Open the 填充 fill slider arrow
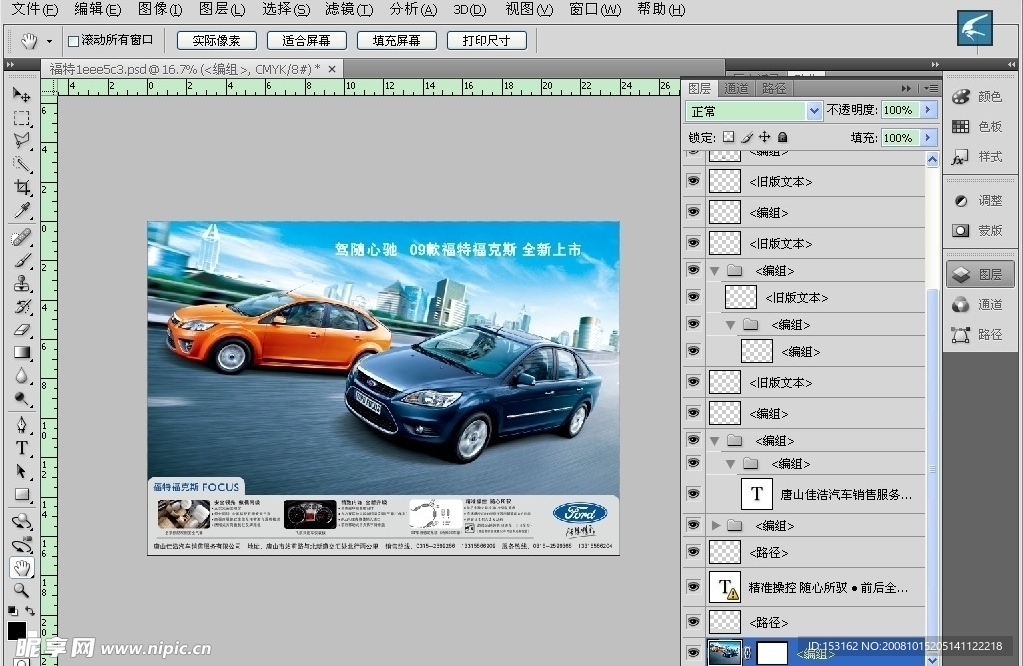This screenshot has height=666, width=1023. [x=928, y=138]
